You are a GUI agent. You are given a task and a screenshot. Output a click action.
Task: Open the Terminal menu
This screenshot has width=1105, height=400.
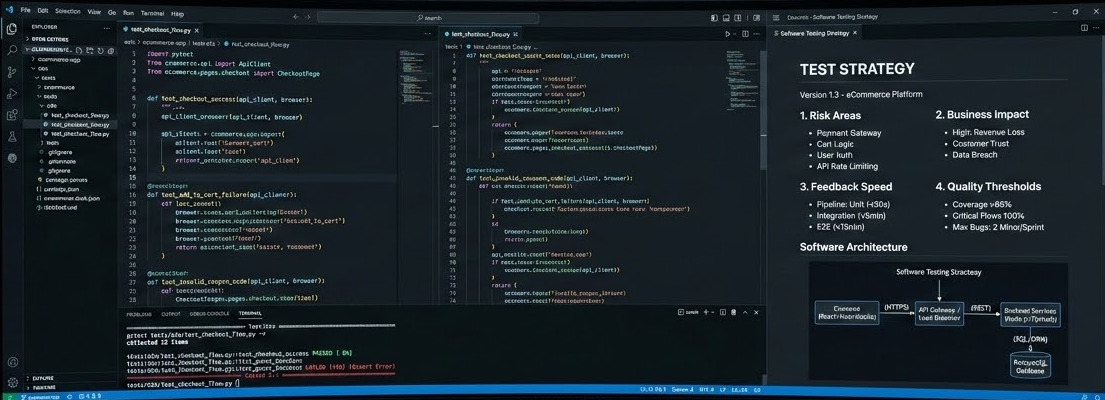pyautogui.click(x=151, y=14)
